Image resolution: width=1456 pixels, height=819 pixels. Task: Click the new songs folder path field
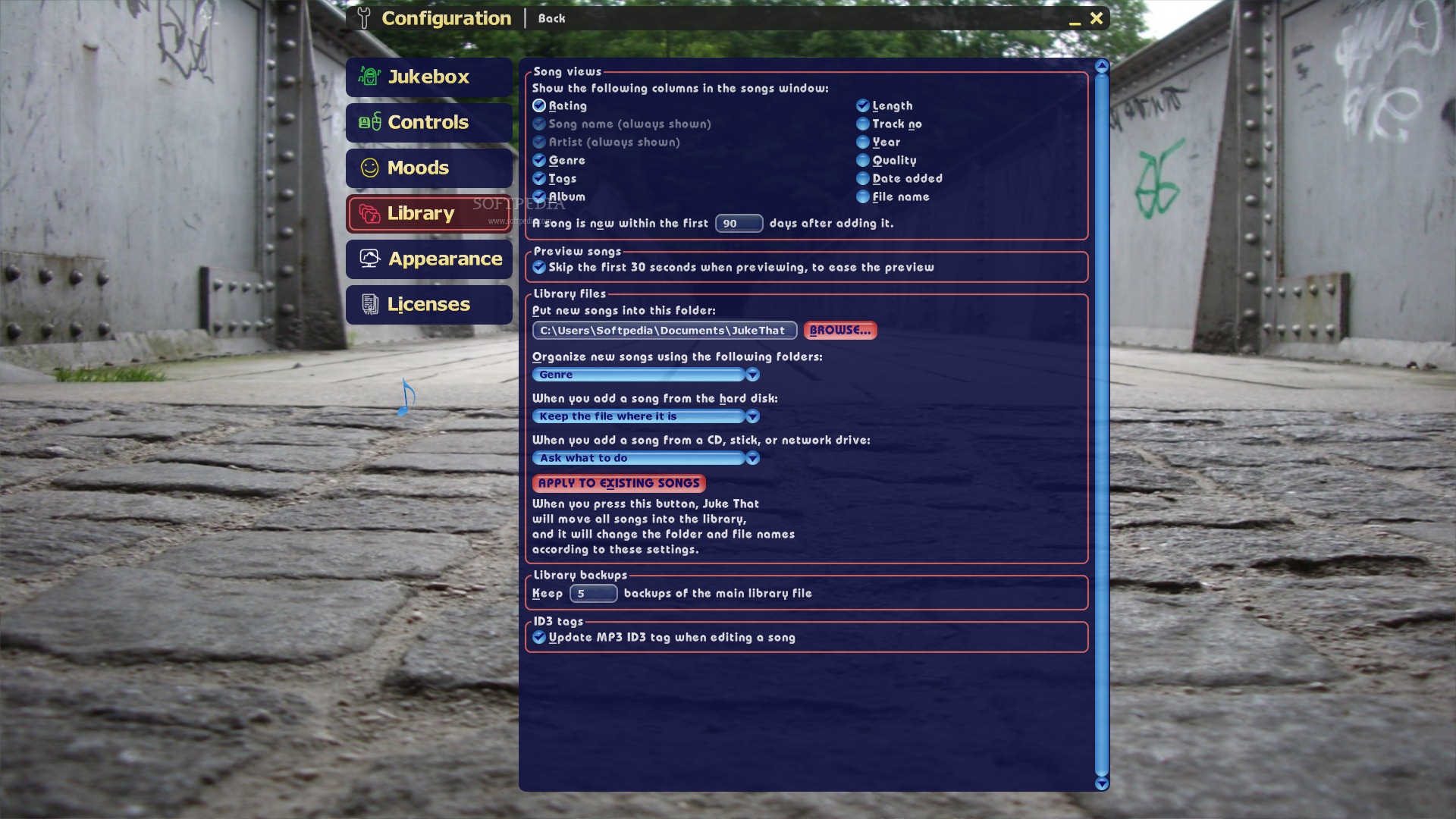click(664, 330)
